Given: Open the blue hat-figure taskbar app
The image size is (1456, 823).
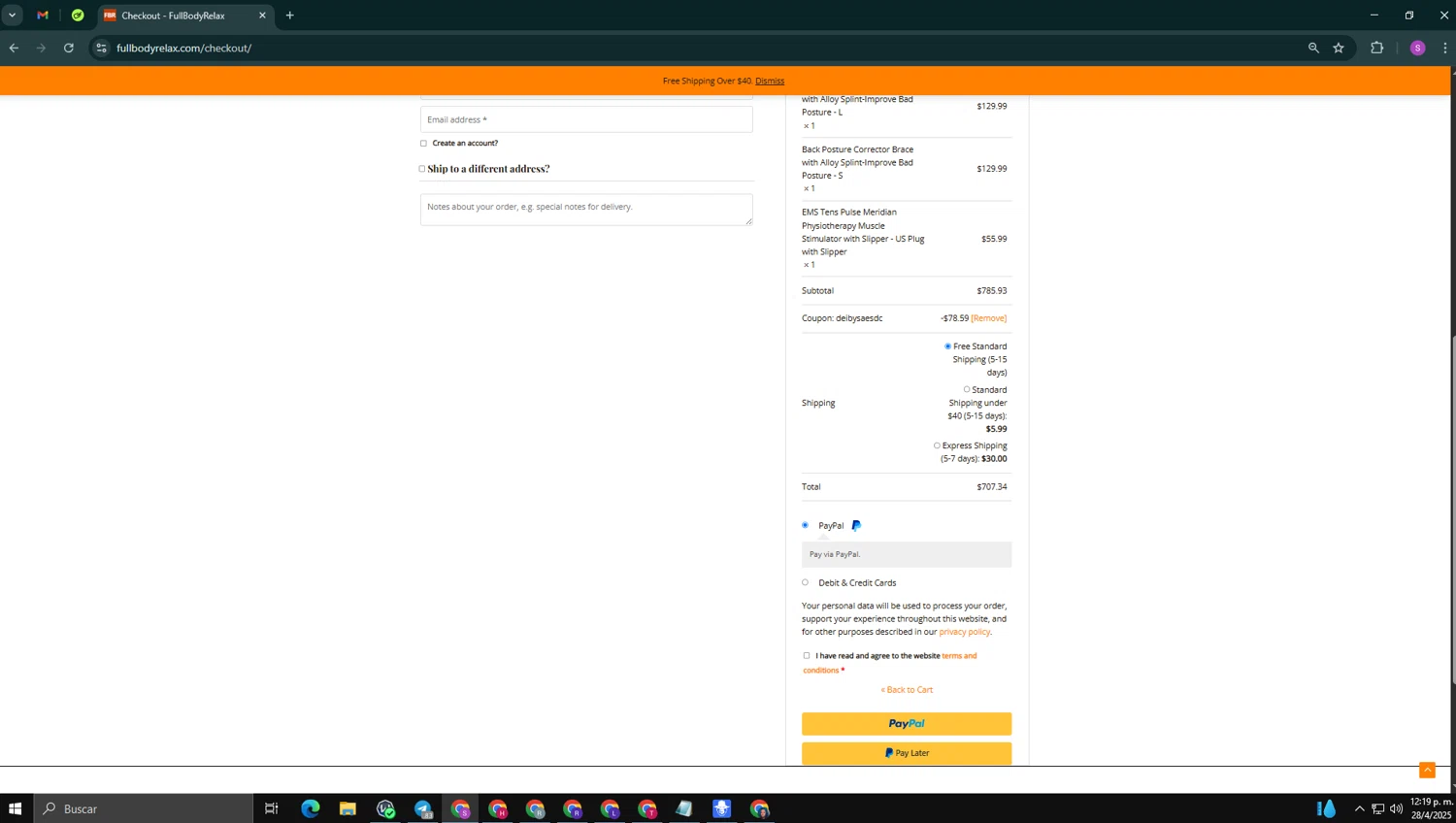Looking at the screenshot, I should [x=722, y=808].
